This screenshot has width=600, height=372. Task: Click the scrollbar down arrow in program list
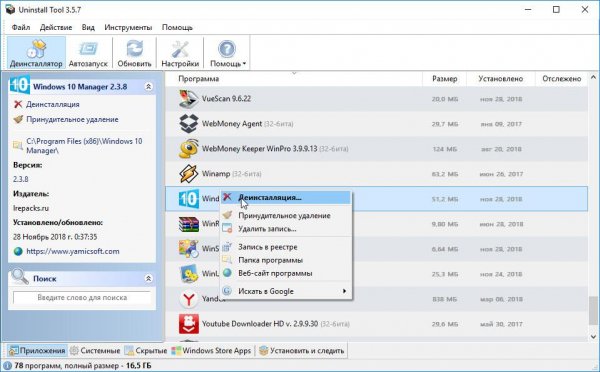pos(593,337)
